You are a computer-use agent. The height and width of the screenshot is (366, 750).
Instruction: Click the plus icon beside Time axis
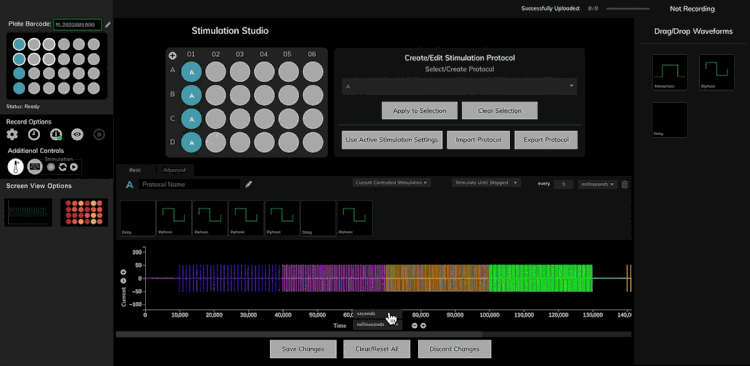click(x=423, y=326)
